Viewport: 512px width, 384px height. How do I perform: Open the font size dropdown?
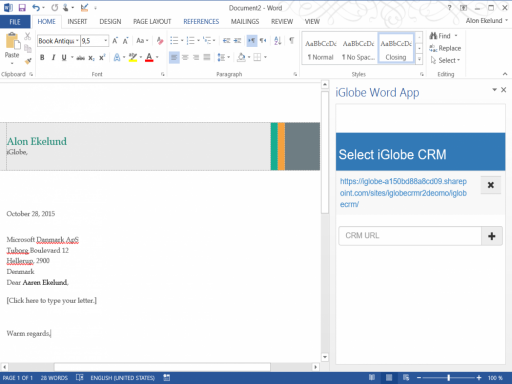[105, 41]
